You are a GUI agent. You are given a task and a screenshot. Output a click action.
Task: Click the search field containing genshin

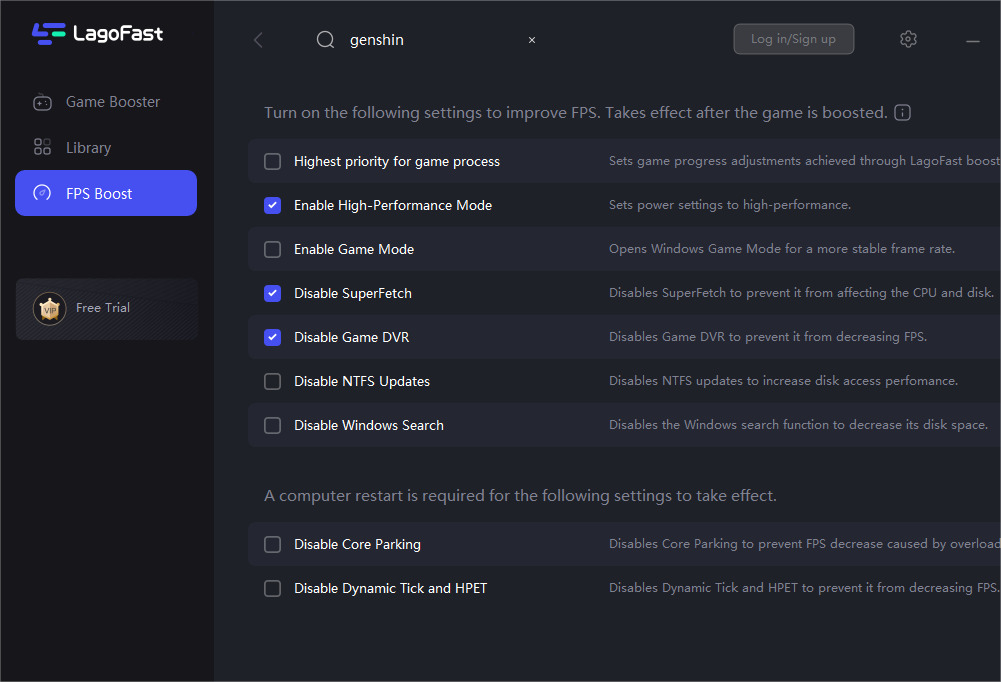(430, 40)
